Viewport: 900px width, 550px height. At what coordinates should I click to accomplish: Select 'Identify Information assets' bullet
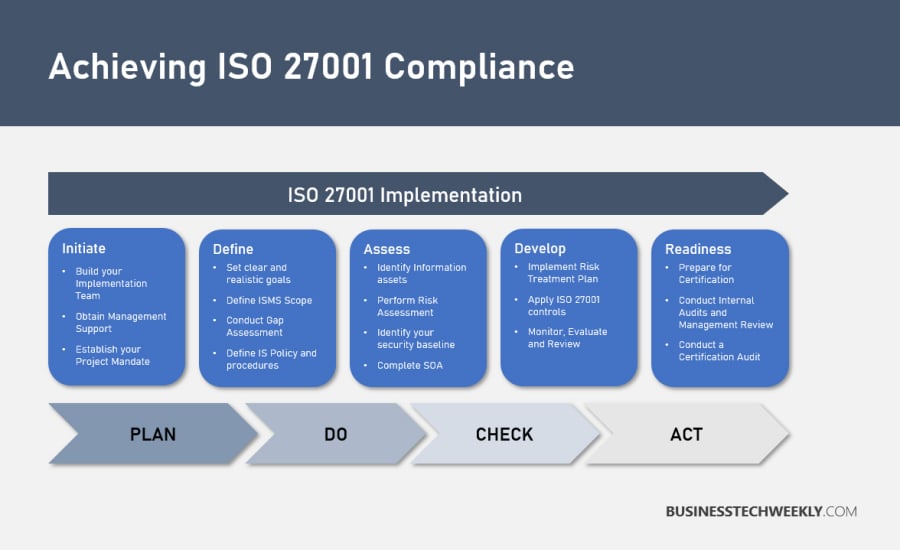421,274
